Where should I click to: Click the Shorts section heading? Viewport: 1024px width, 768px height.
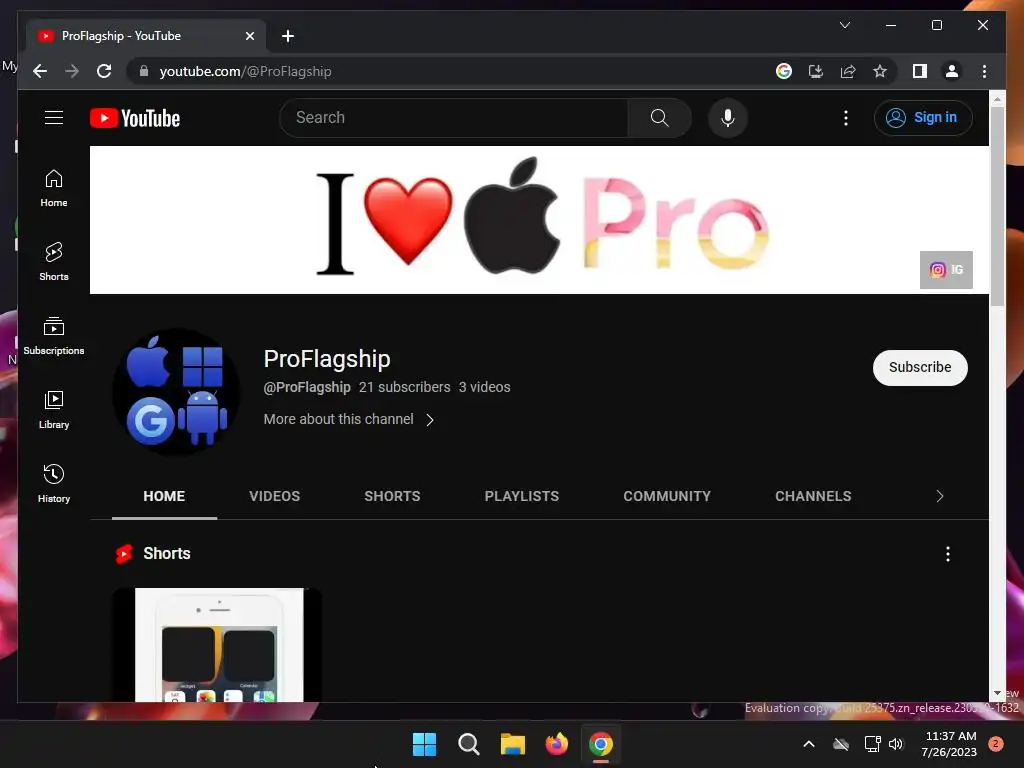click(x=167, y=554)
